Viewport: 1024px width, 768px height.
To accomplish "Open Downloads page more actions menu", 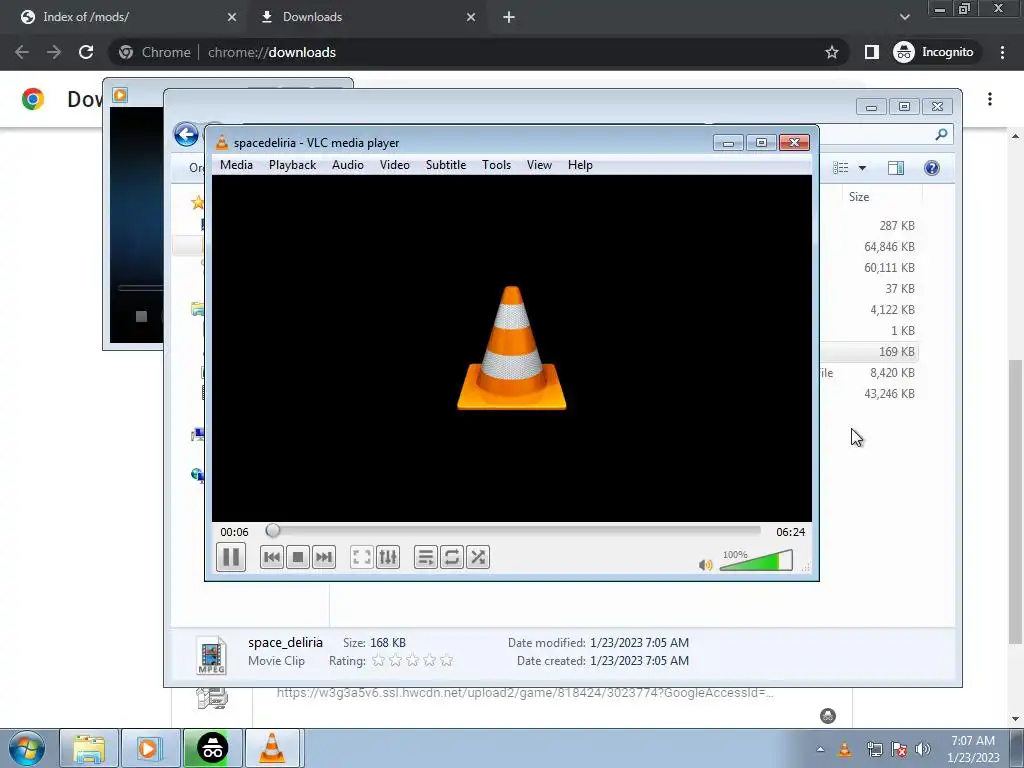I will tap(990, 99).
